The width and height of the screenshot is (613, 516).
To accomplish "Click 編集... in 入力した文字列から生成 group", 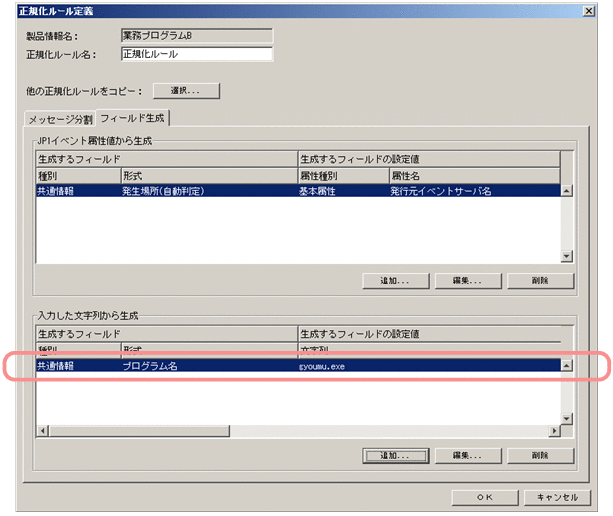I will pyautogui.click(x=468, y=455).
